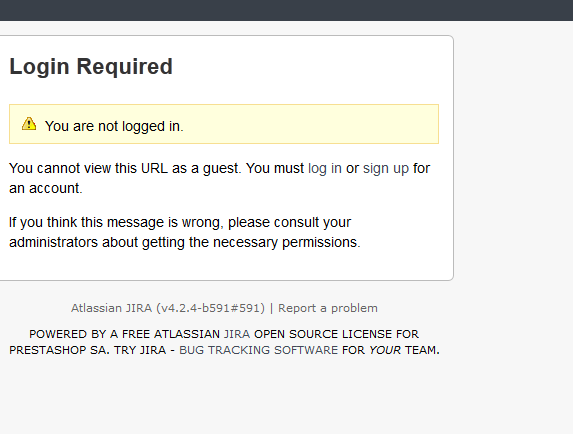
Task: Click the "OPEN SOURCE LICENSE FOR" footer text
Action: (x=336, y=334)
